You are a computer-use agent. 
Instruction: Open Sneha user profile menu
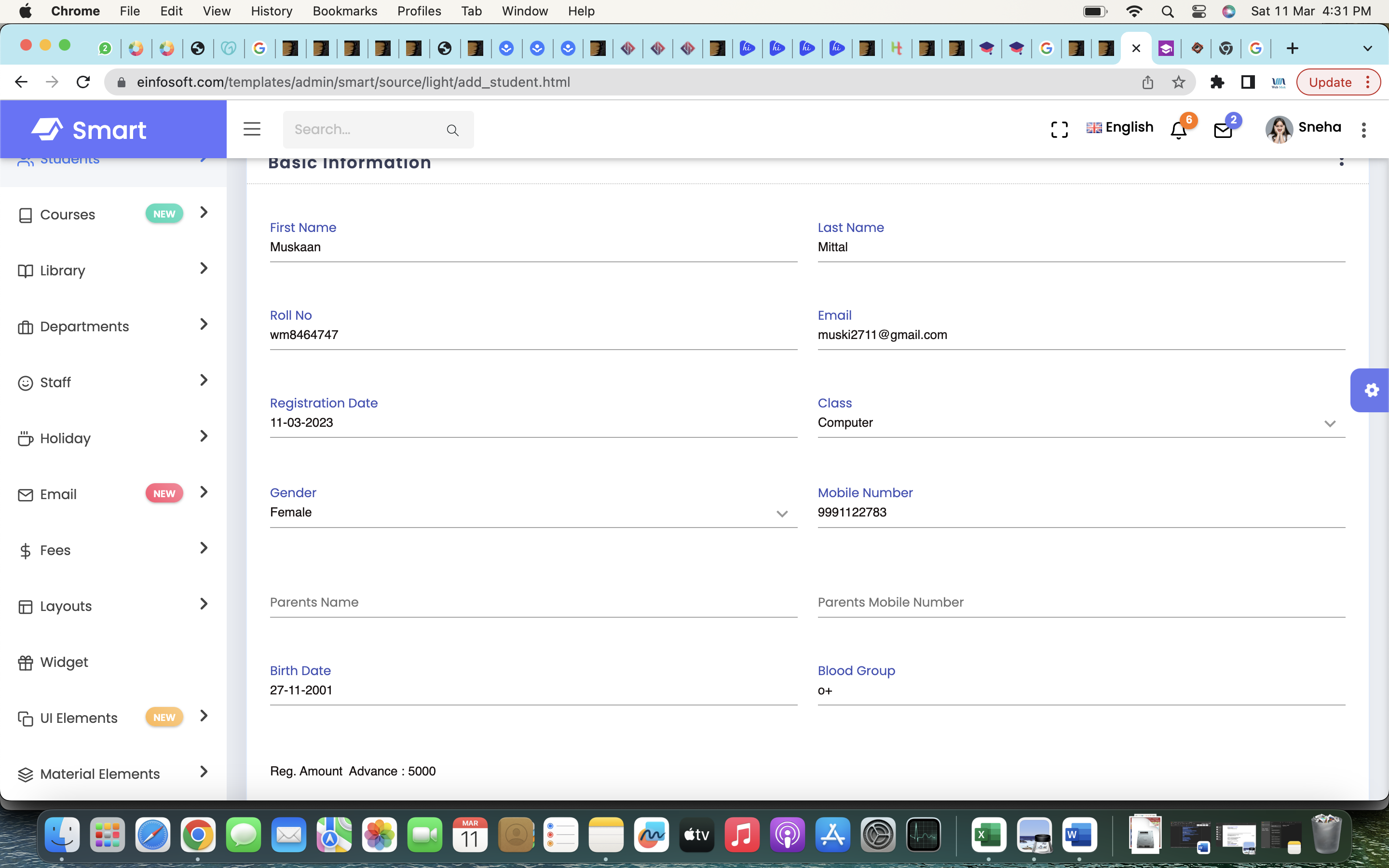pyautogui.click(x=1303, y=128)
